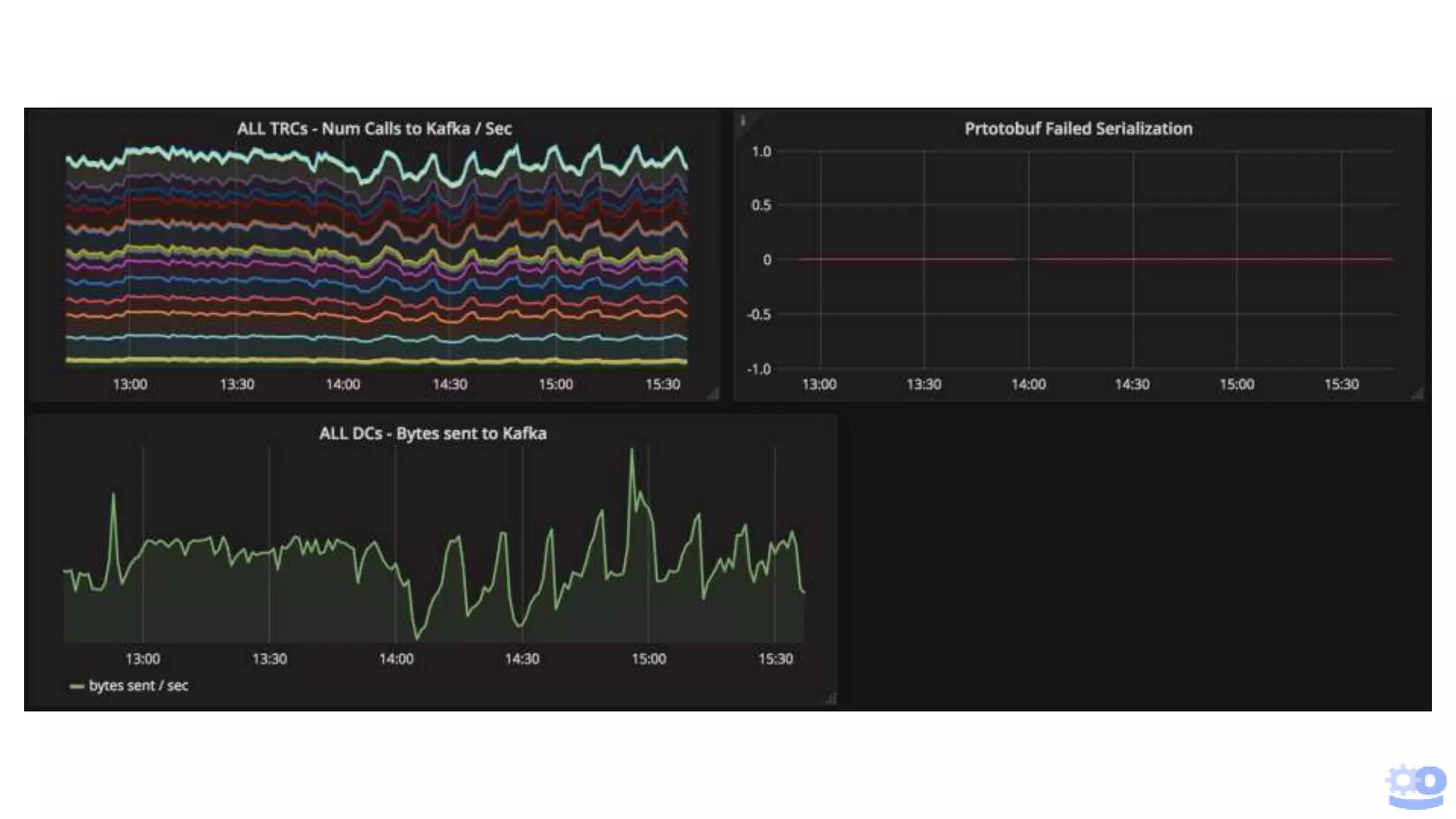This screenshot has width=1456, height=819.
Task: Open the 'ALL DCs - Bytes sent to Kafka' title menu
Action: coord(432,434)
